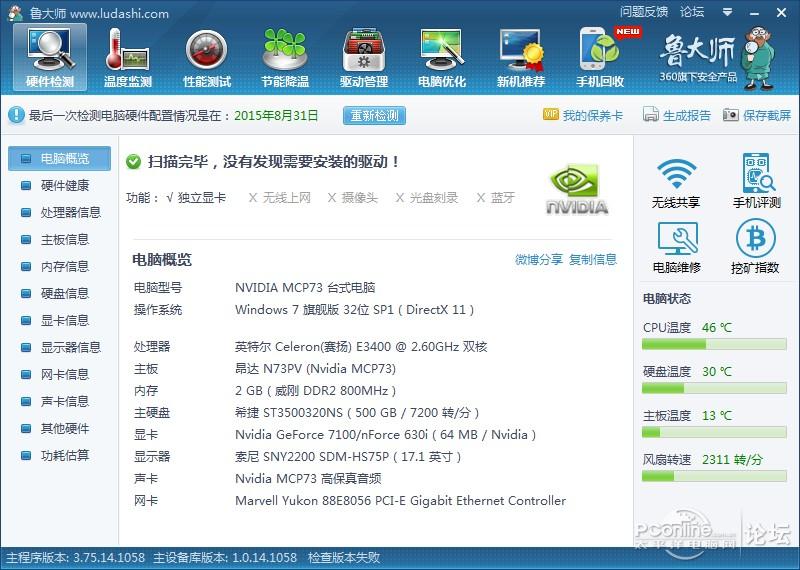The height and width of the screenshot is (570, 800).
Task: Click the 昂达 N73PV motherboard value
Action: [315, 368]
